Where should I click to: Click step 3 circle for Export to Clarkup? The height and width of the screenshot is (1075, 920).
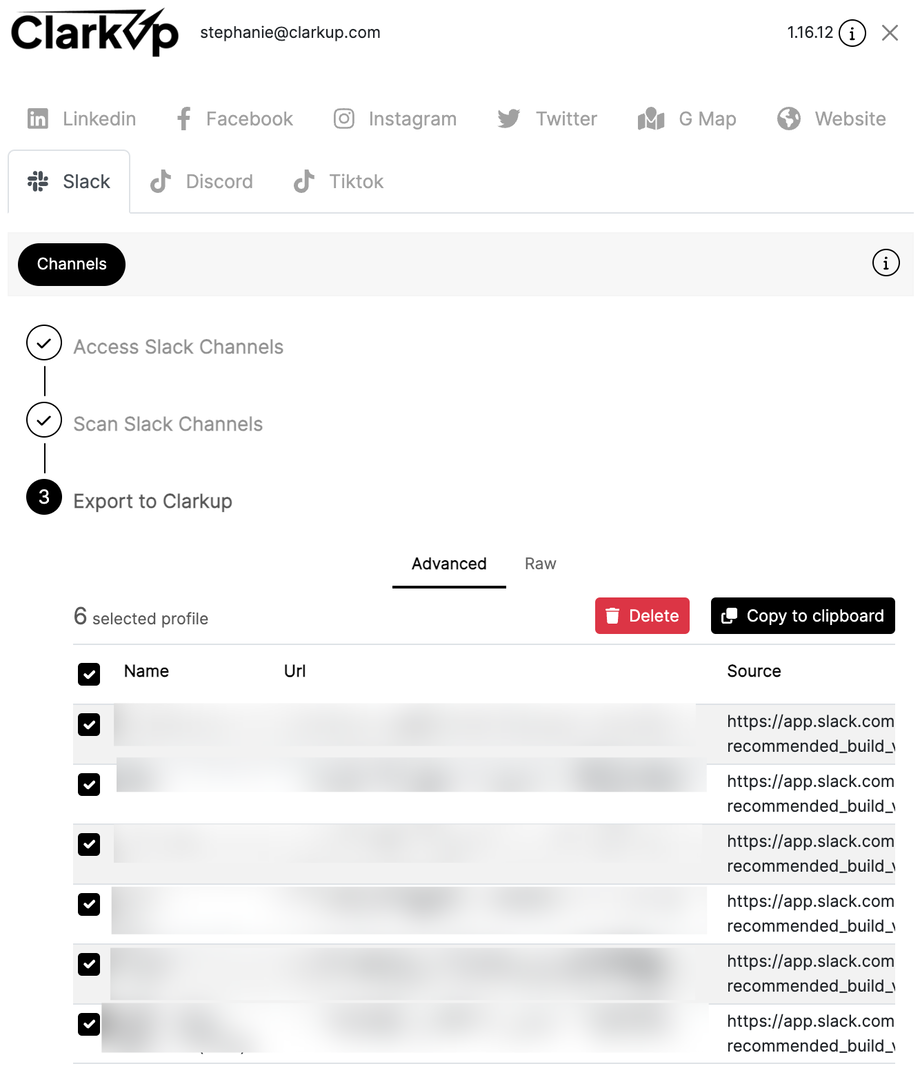pos(44,497)
